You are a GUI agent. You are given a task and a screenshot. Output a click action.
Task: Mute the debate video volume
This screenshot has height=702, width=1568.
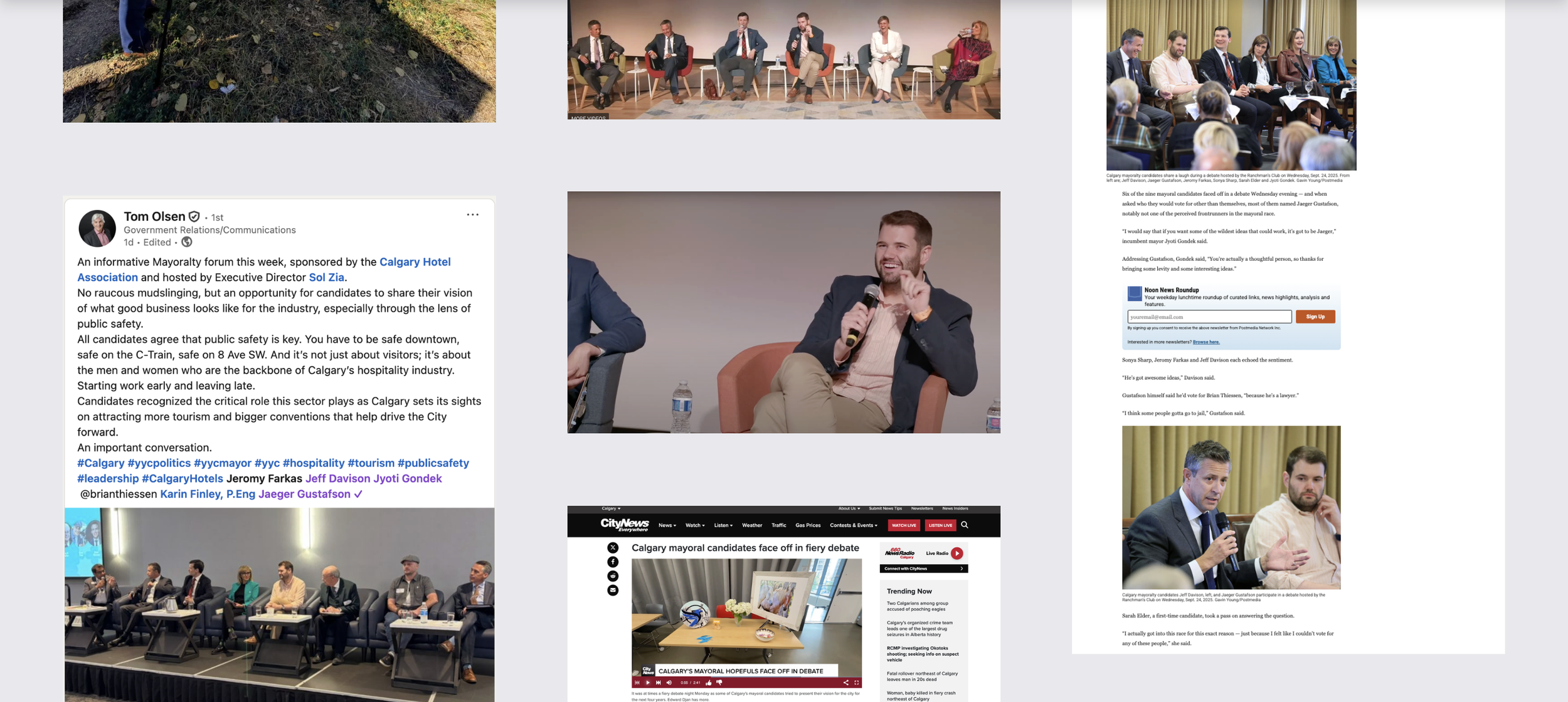(669, 683)
